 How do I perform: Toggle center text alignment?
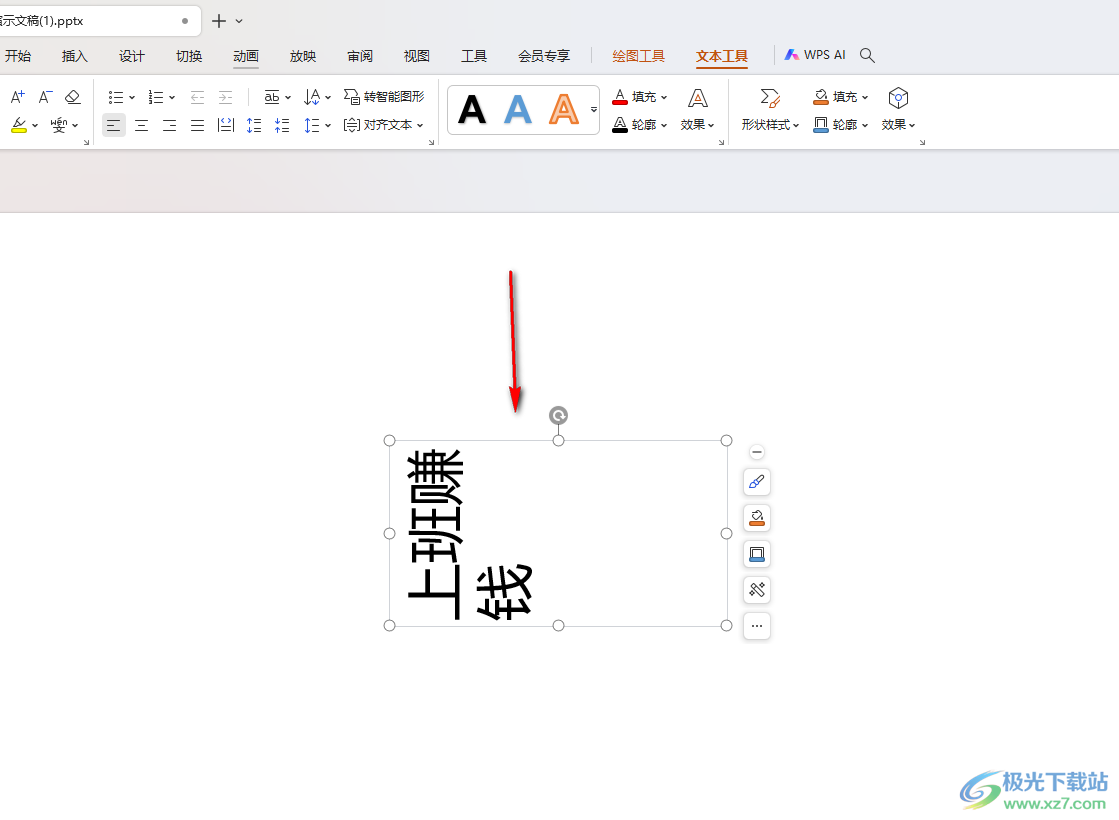(142, 125)
